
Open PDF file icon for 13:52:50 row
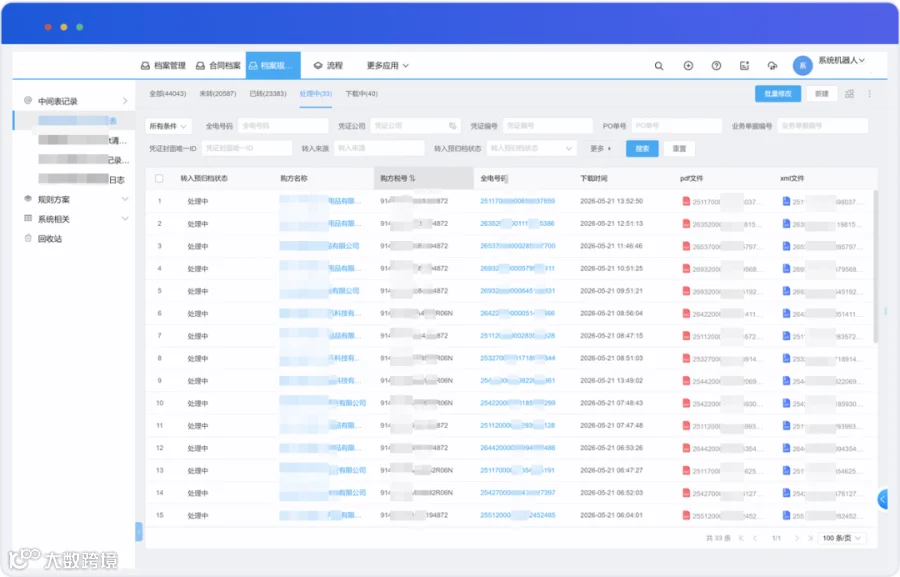[686, 201]
